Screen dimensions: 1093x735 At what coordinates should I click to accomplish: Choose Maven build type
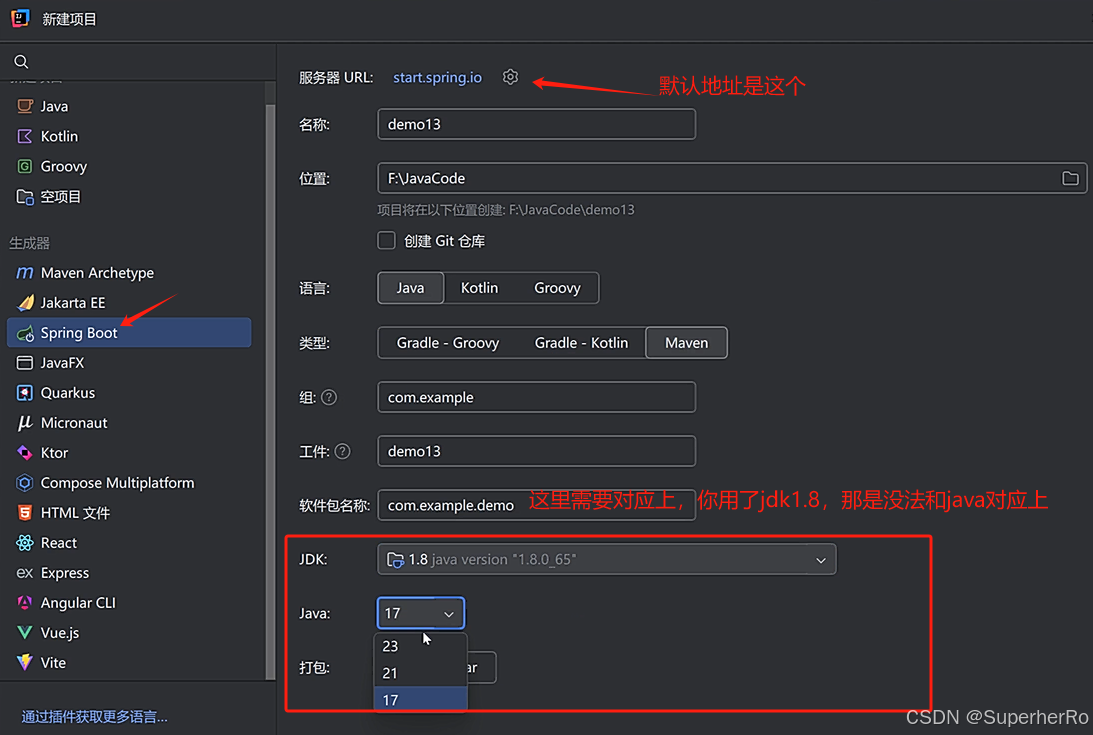point(687,343)
